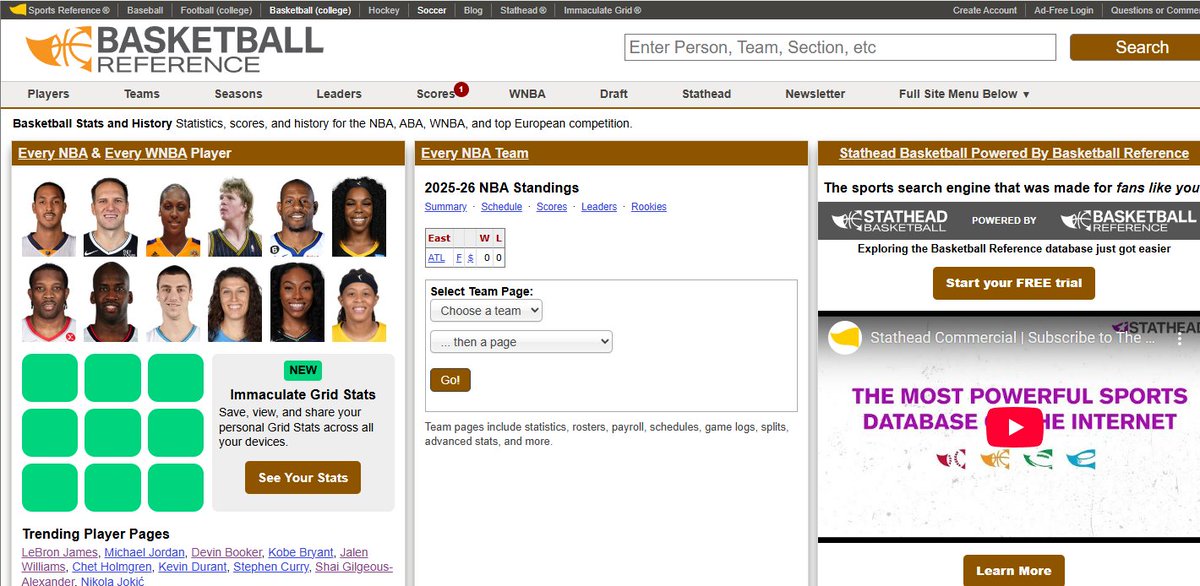The width and height of the screenshot is (1200, 586).
Task: Click the Search button
Action: (x=1135, y=47)
